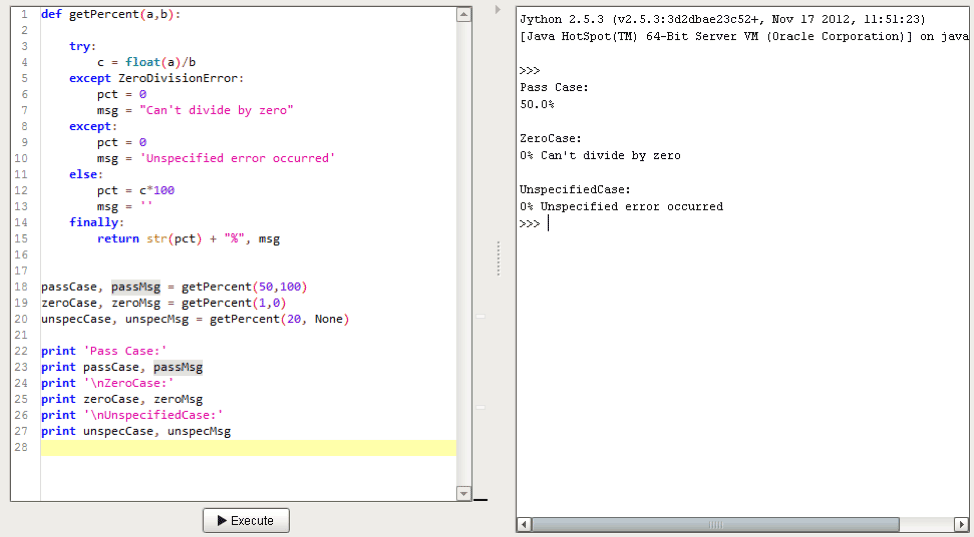974x537 pixels.
Task: Click 'print unspecCase, unspecMsg' on line 27
Action: [x=136, y=431]
